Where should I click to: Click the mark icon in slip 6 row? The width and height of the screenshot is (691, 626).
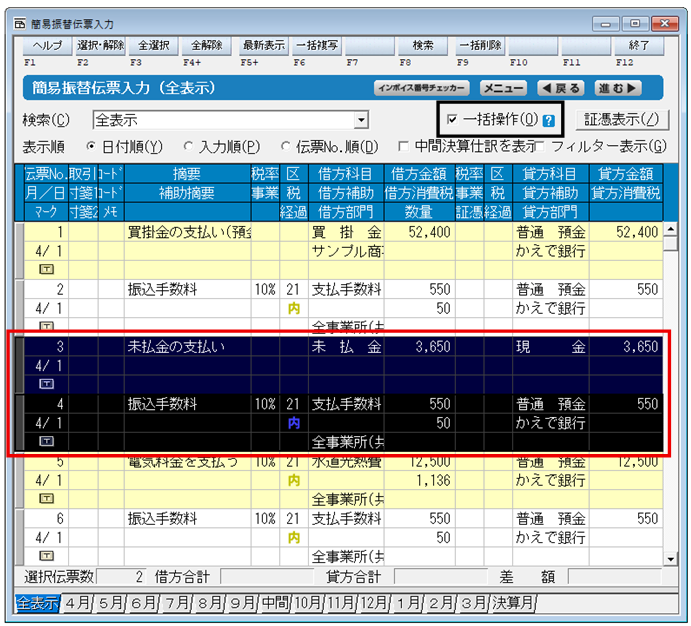(47, 556)
